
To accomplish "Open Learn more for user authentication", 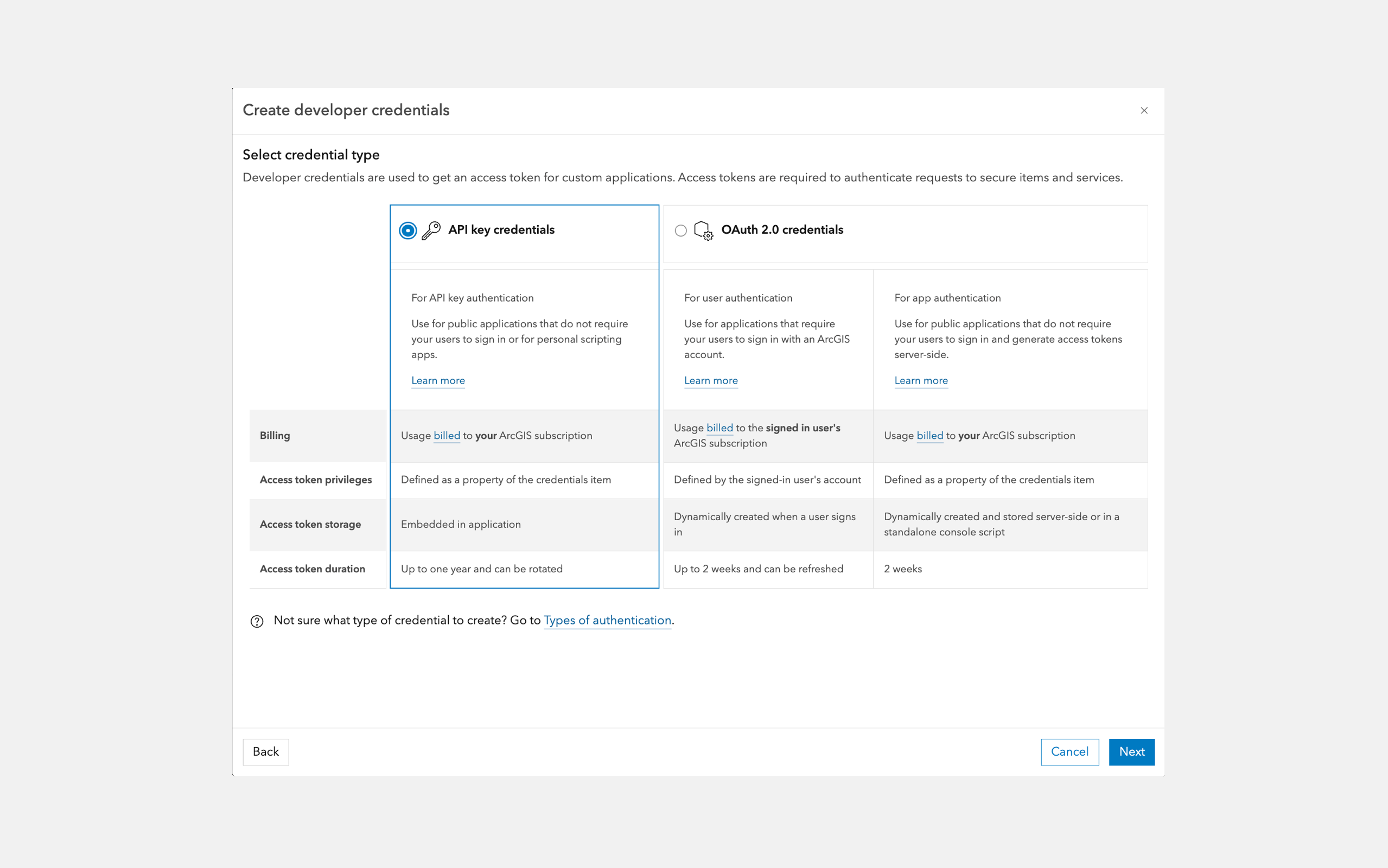I will tap(711, 381).
